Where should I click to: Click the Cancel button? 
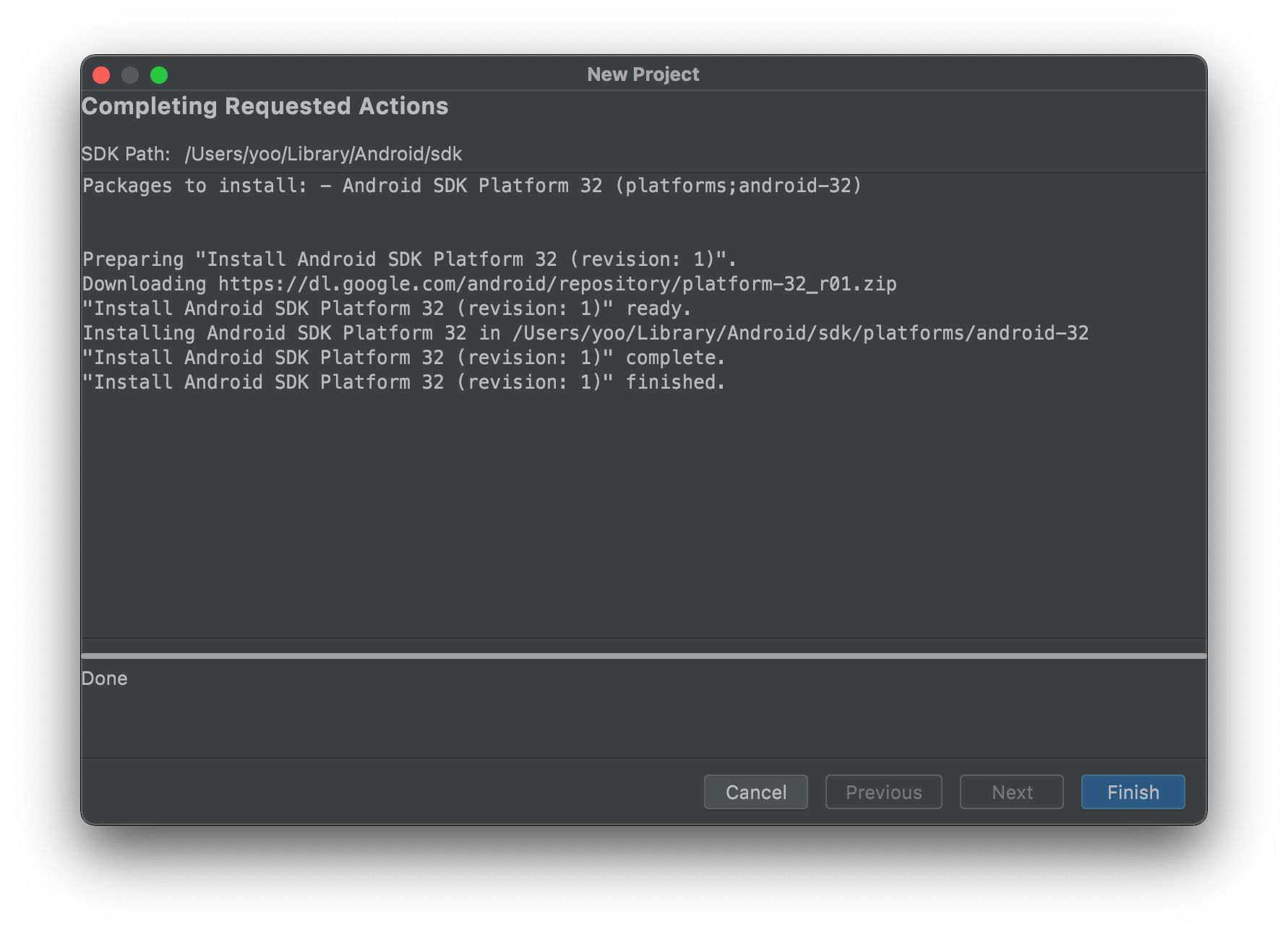(755, 792)
